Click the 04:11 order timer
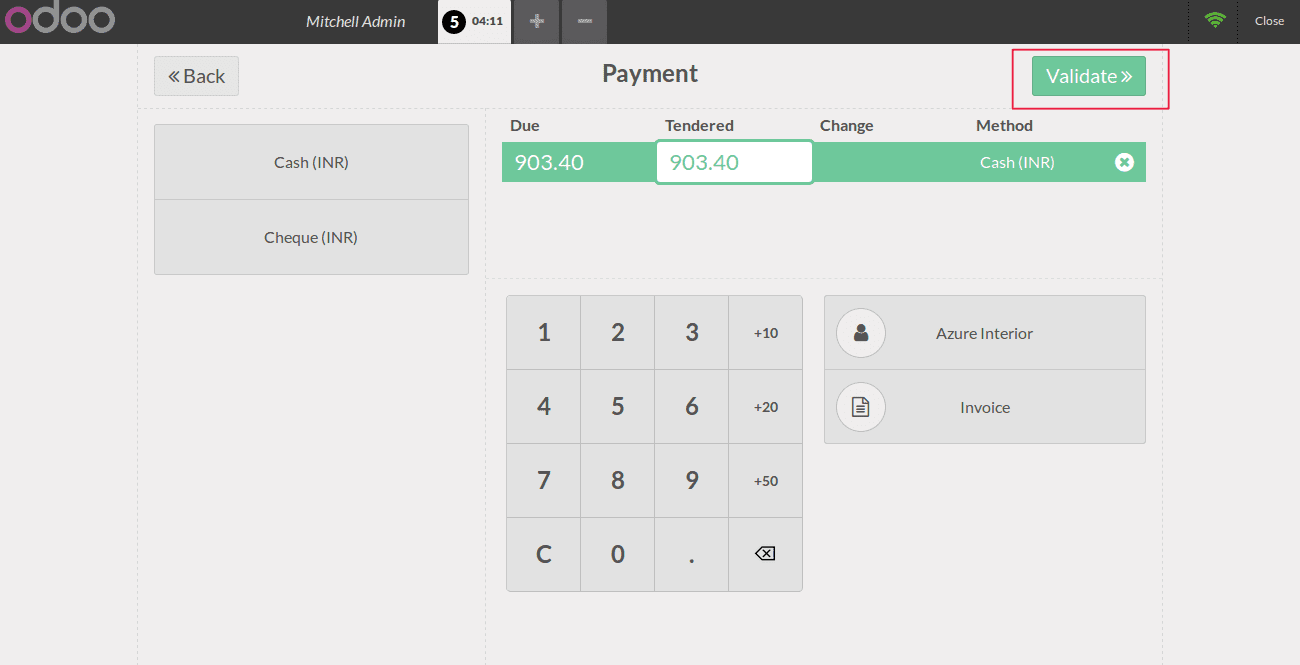Viewport: 1300px width, 665px height. [487, 21]
